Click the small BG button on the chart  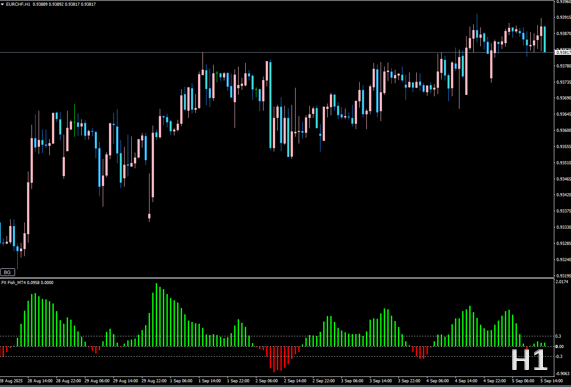8,272
